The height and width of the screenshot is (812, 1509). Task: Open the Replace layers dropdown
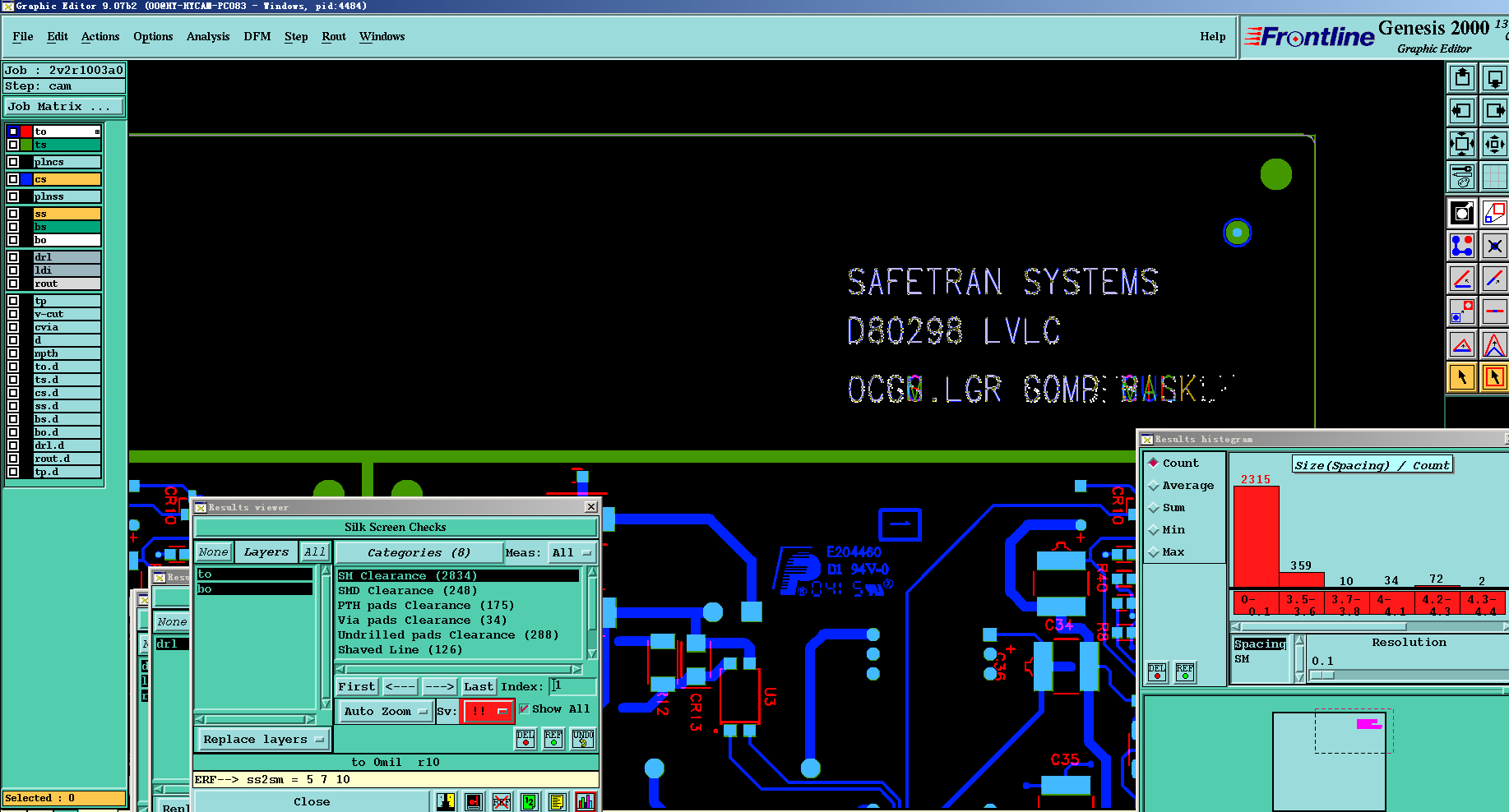(262, 740)
